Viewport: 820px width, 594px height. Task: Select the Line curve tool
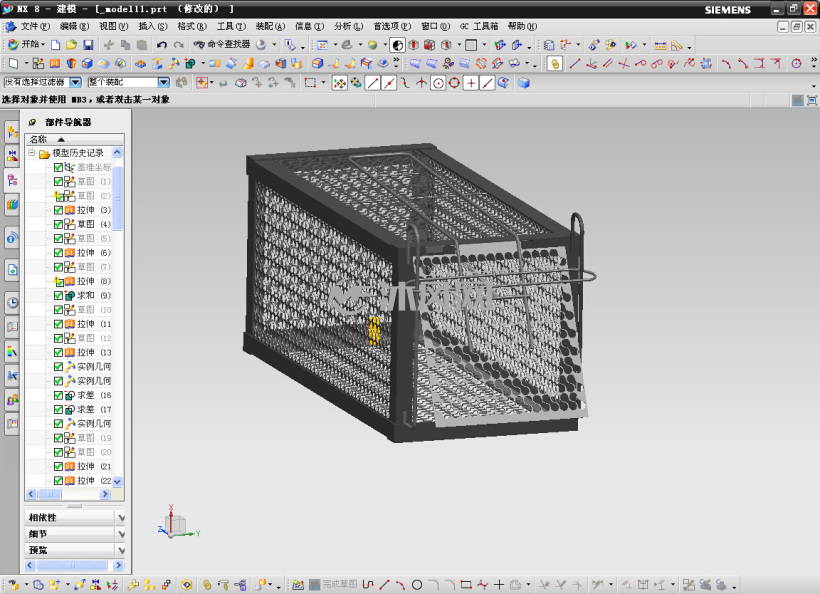(575, 64)
